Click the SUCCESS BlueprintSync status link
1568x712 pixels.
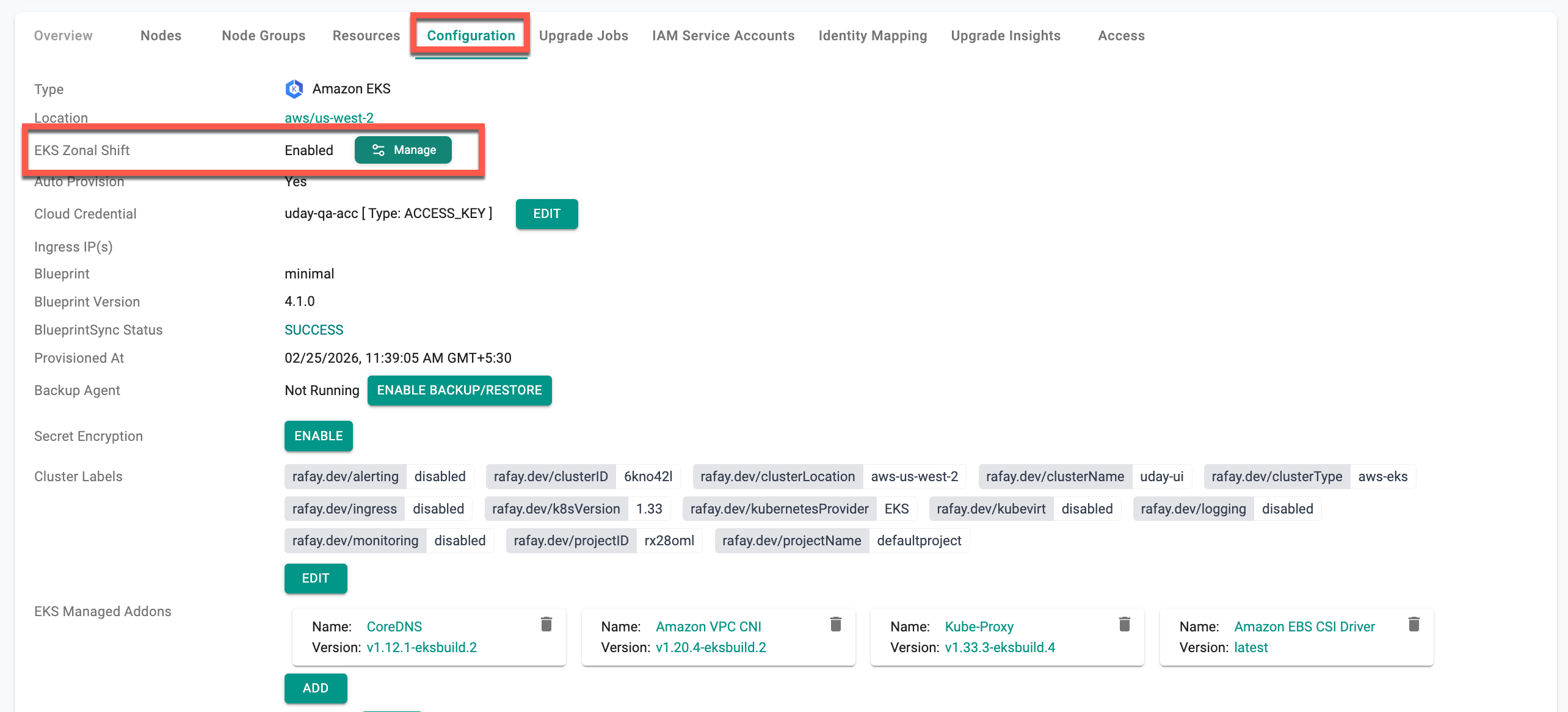[314, 330]
